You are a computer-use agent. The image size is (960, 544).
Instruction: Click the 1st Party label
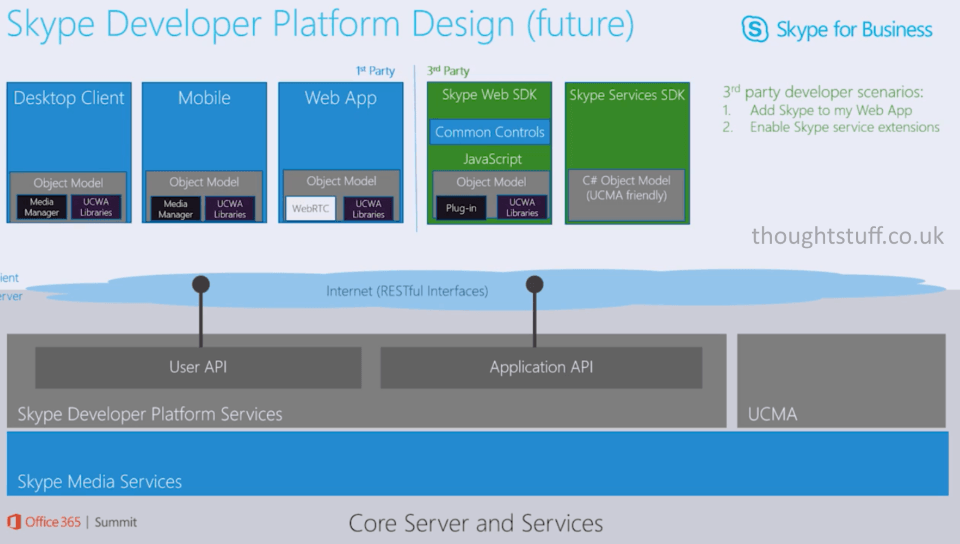point(375,71)
